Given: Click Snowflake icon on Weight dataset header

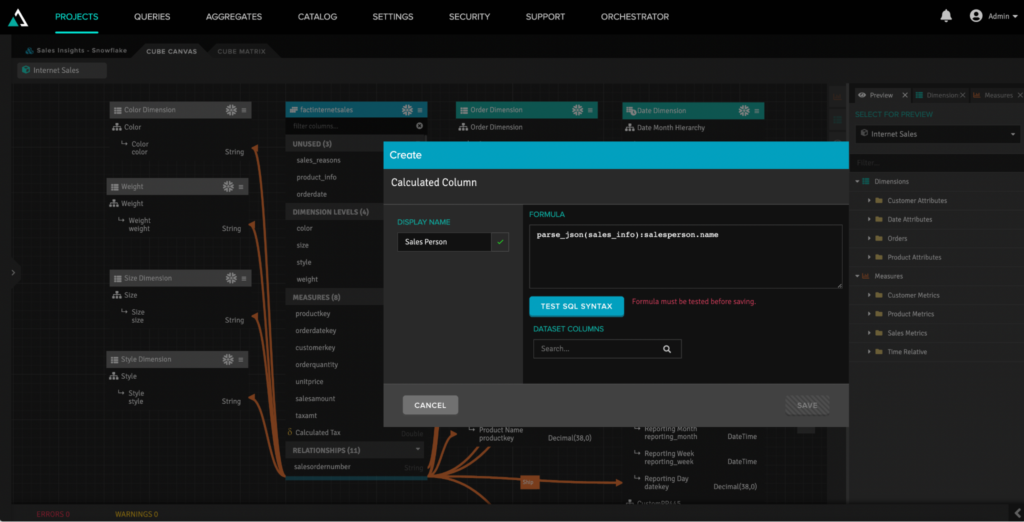Looking at the screenshot, I should pyautogui.click(x=228, y=187).
